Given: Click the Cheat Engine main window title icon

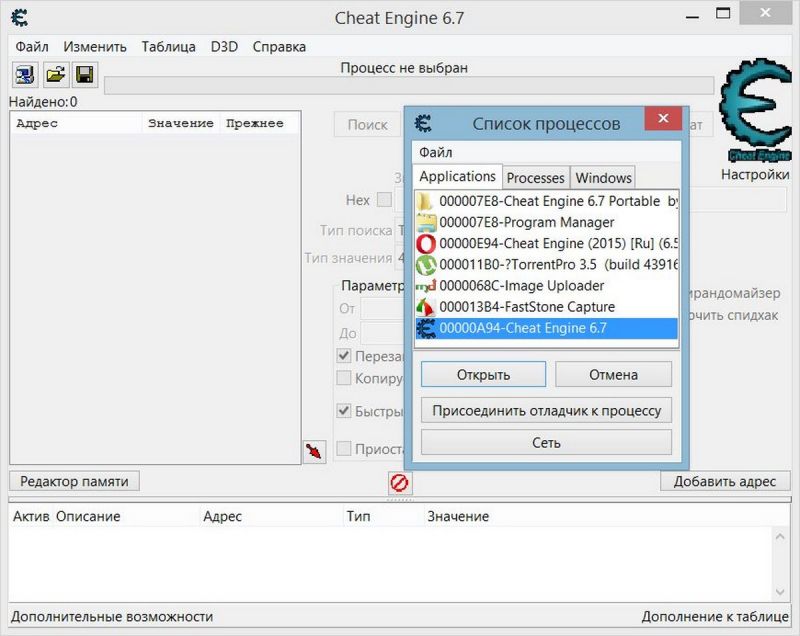Looking at the screenshot, I should pyautogui.click(x=19, y=18).
